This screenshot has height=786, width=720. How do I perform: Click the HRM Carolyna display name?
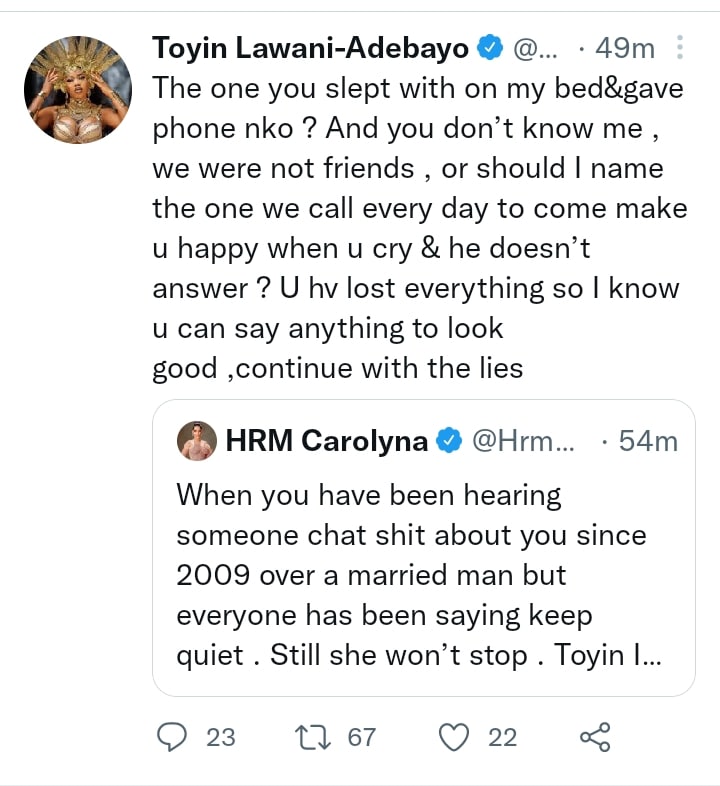(x=327, y=441)
